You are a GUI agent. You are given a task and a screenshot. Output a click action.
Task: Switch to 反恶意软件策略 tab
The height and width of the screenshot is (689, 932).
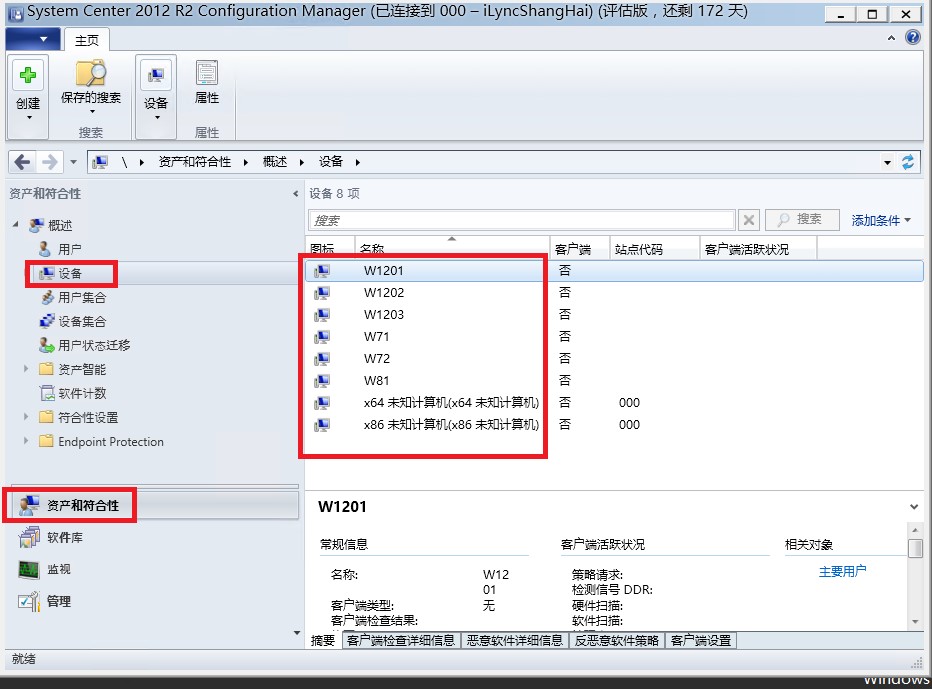click(616, 640)
